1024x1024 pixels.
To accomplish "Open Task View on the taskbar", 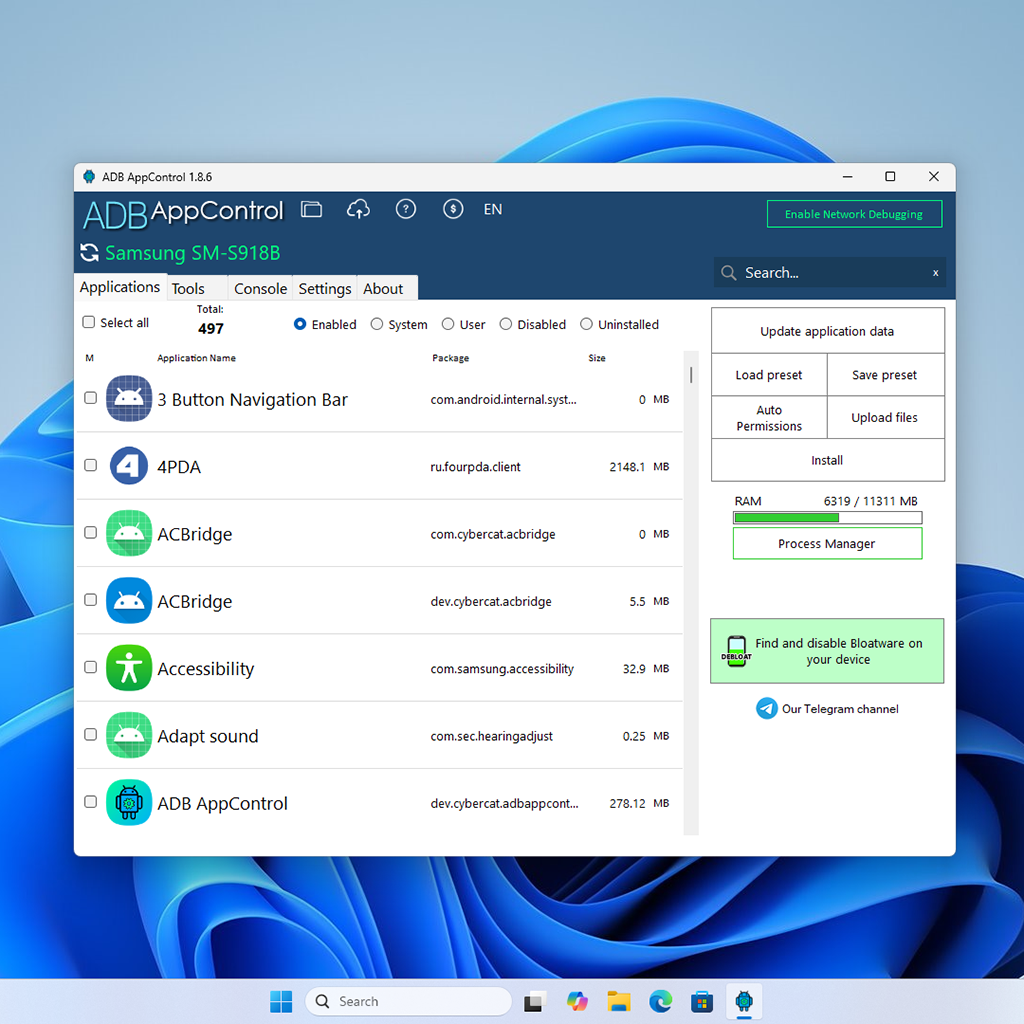I will (534, 1001).
